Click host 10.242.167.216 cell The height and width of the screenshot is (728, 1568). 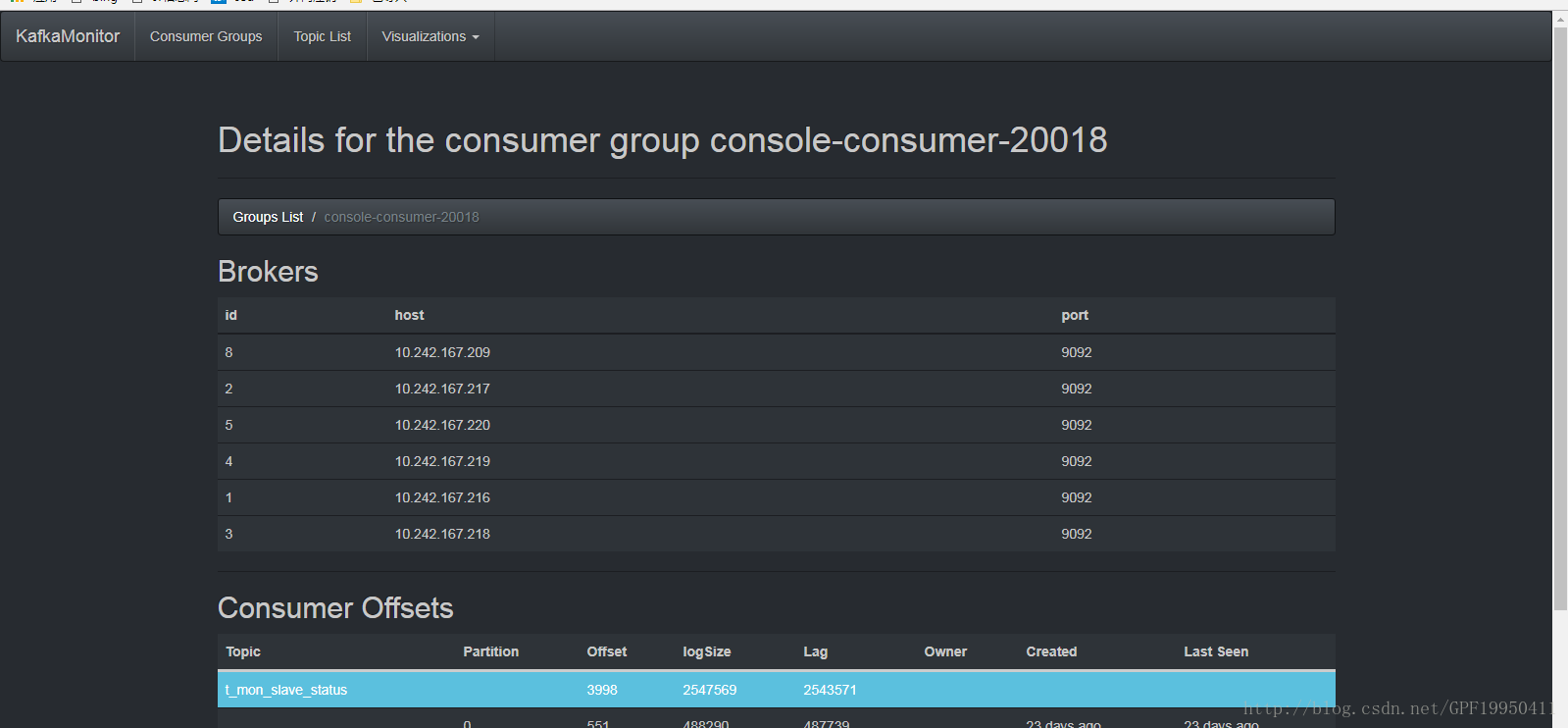coord(442,497)
